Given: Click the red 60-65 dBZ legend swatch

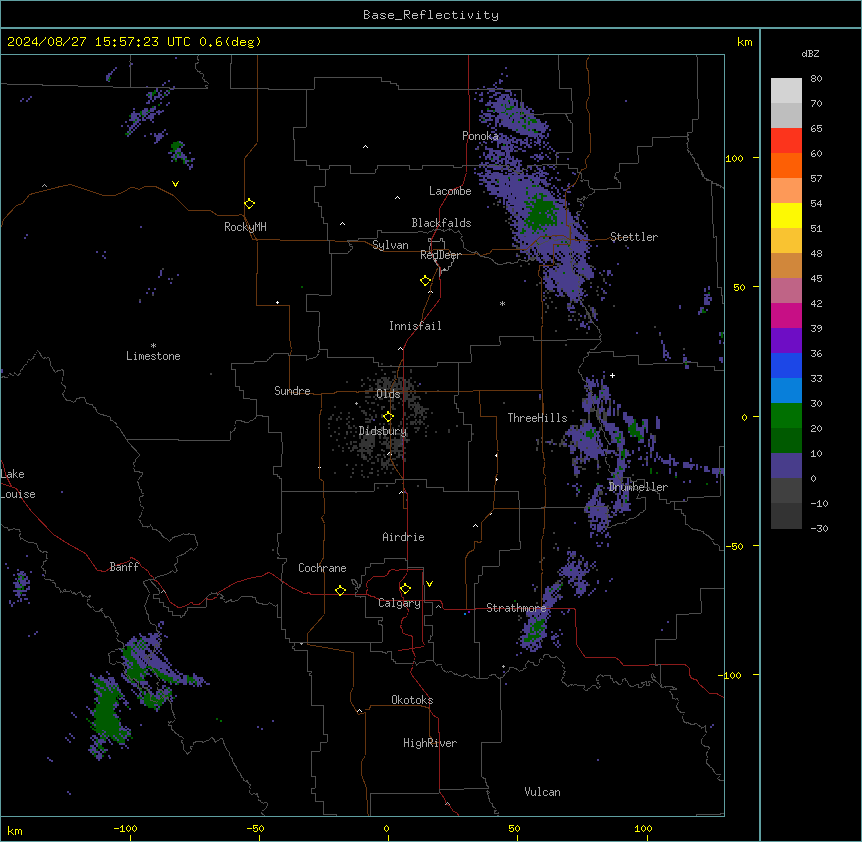Looking at the screenshot, I should (x=786, y=141).
